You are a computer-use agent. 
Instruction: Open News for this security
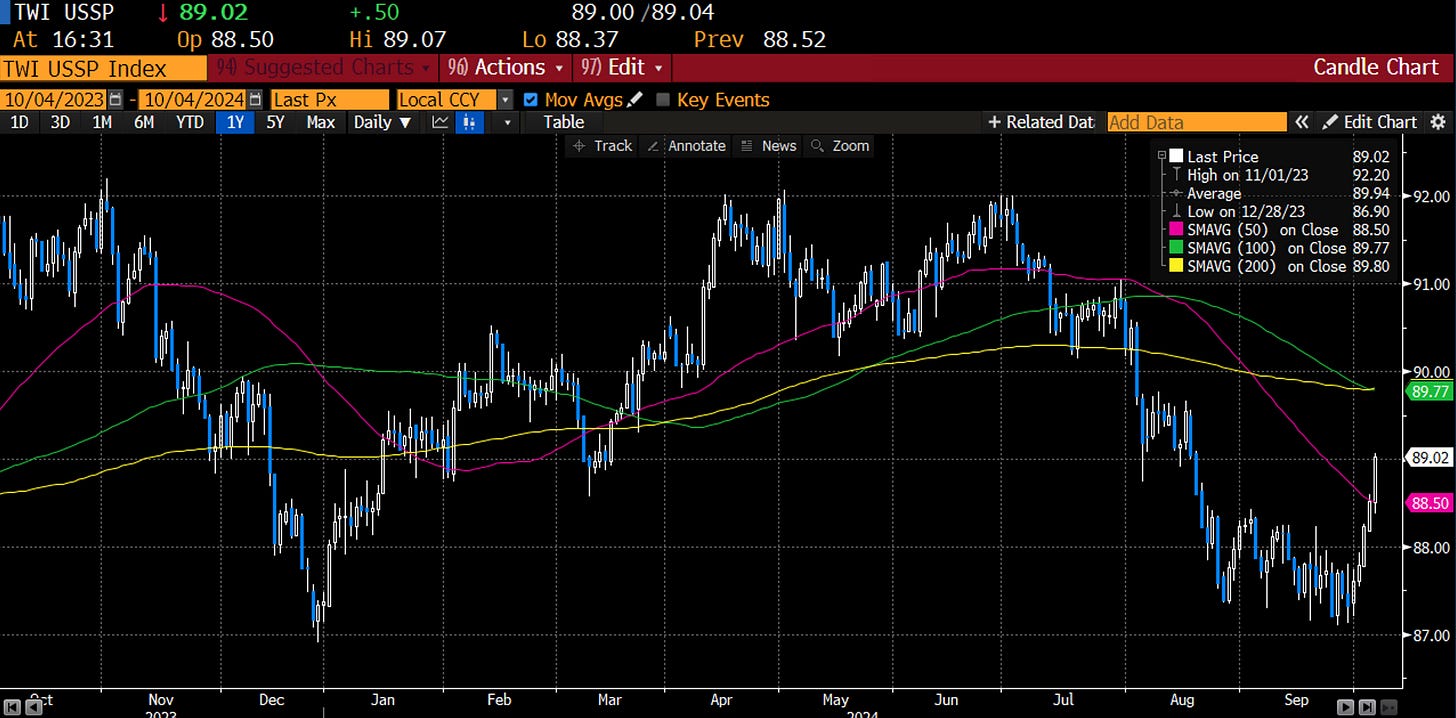pyautogui.click(x=768, y=146)
